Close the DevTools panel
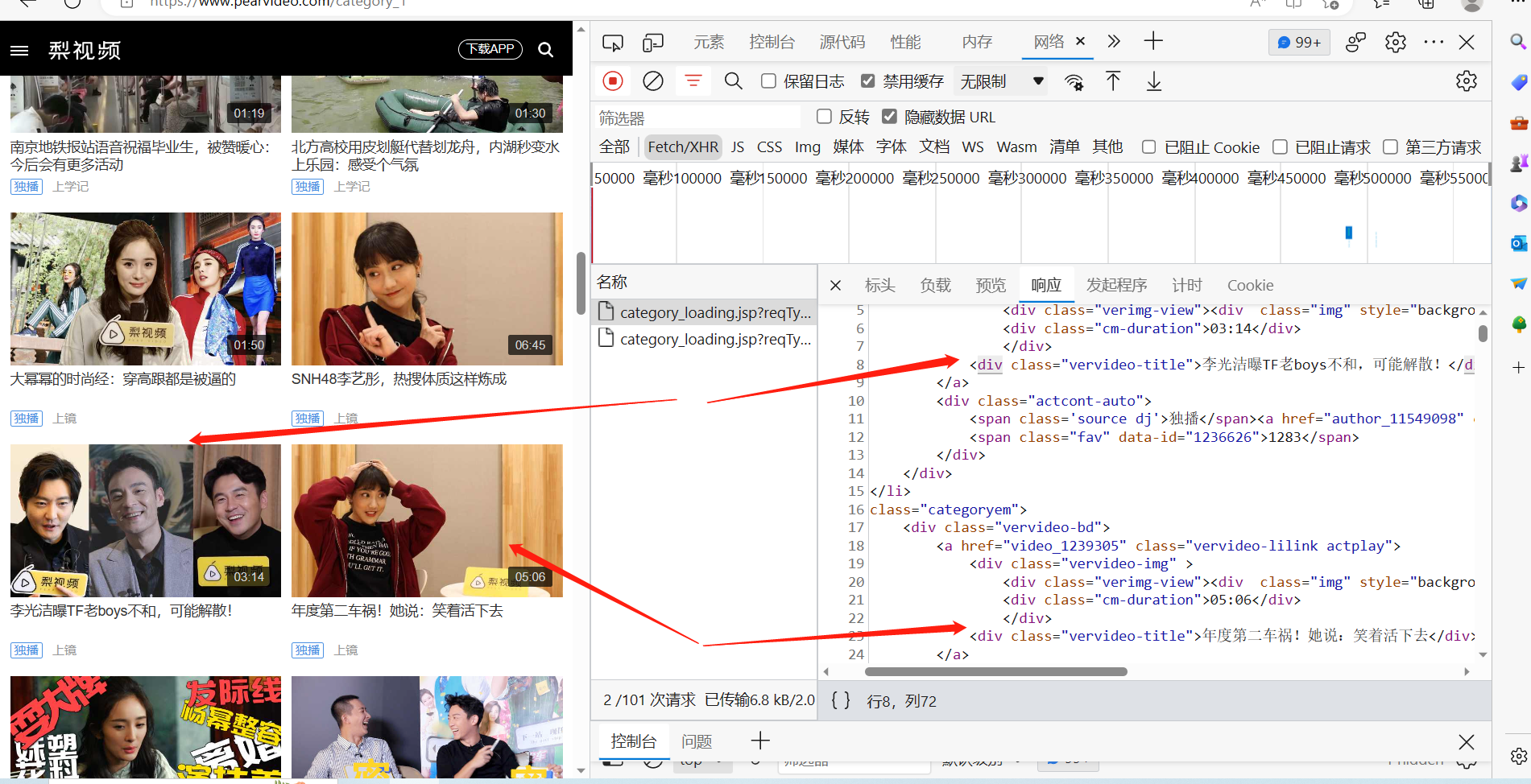 pyautogui.click(x=1467, y=42)
